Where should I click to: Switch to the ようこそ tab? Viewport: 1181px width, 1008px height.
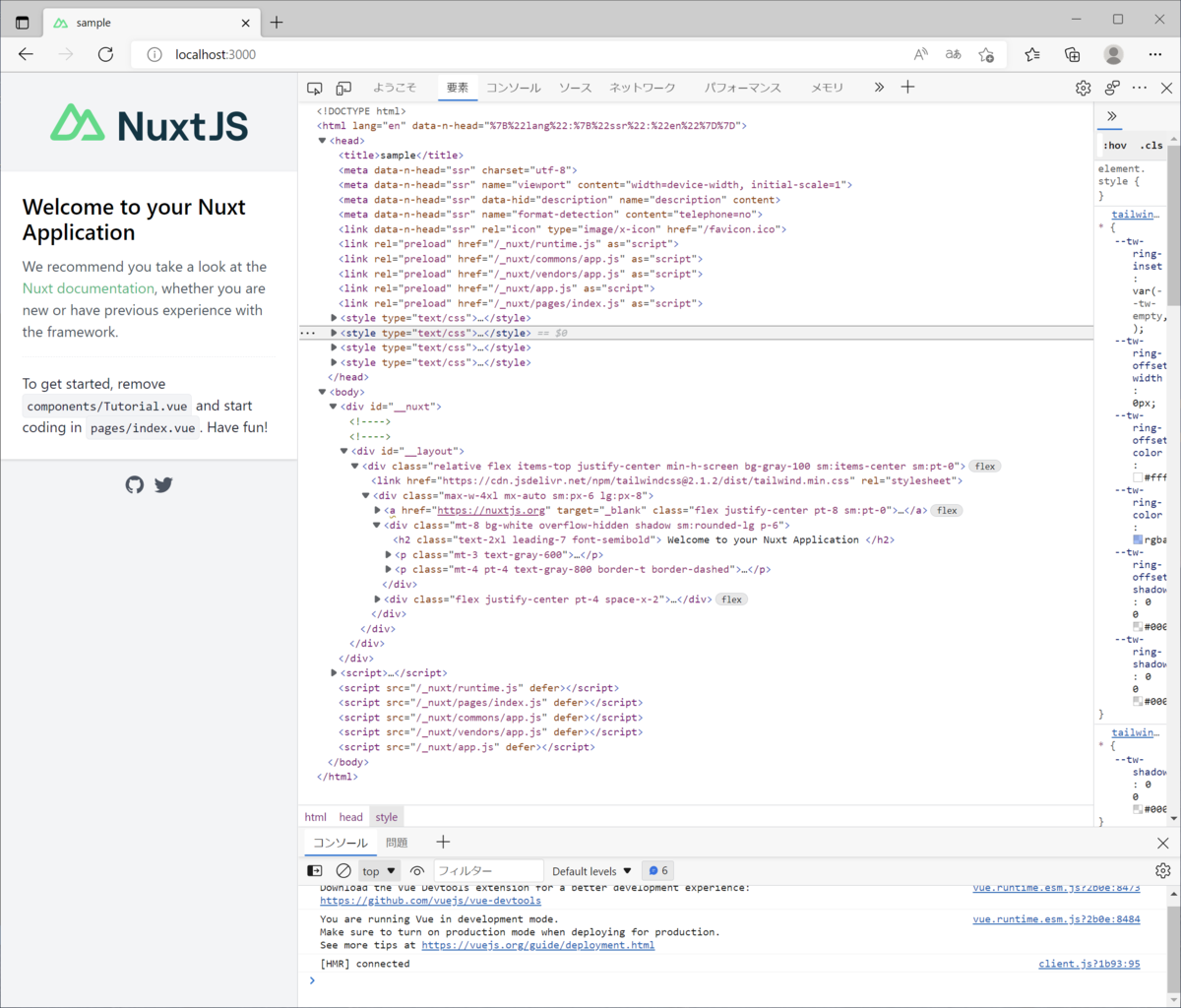(394, 88)
